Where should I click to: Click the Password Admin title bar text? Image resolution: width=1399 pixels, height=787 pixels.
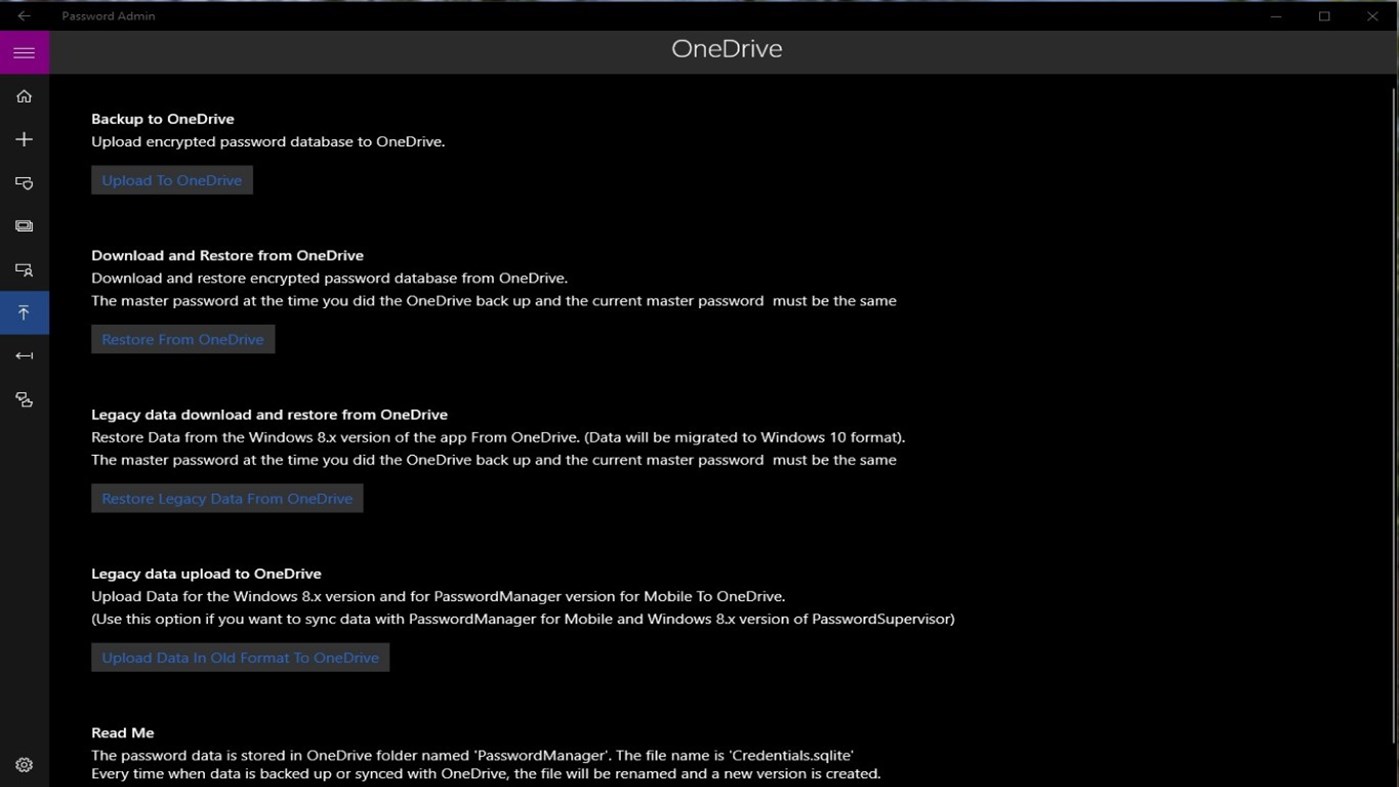click(107, 15)
